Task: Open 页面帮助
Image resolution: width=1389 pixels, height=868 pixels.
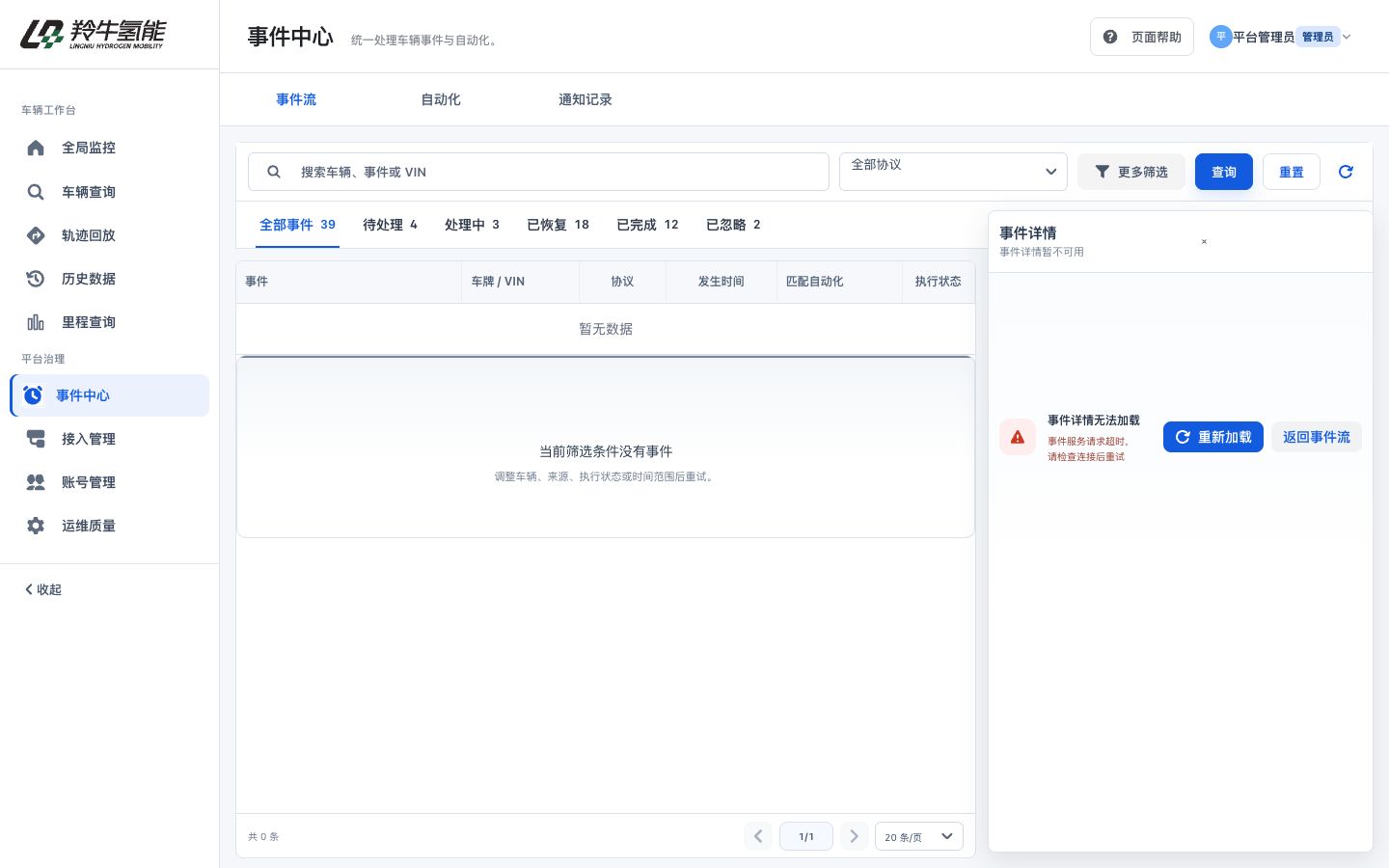Action: click(x=1142, y=37)
